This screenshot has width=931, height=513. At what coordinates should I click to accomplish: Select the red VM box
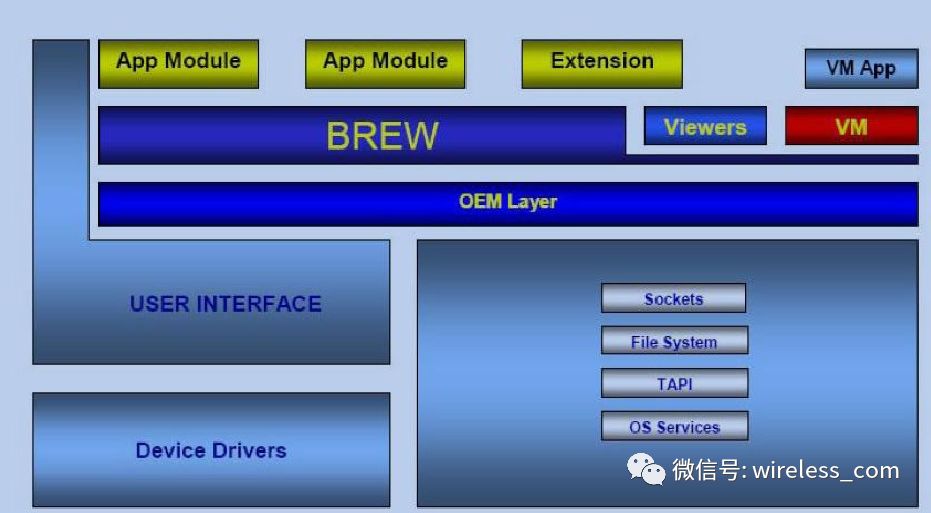pyautogui.click(x=851, y=126)
